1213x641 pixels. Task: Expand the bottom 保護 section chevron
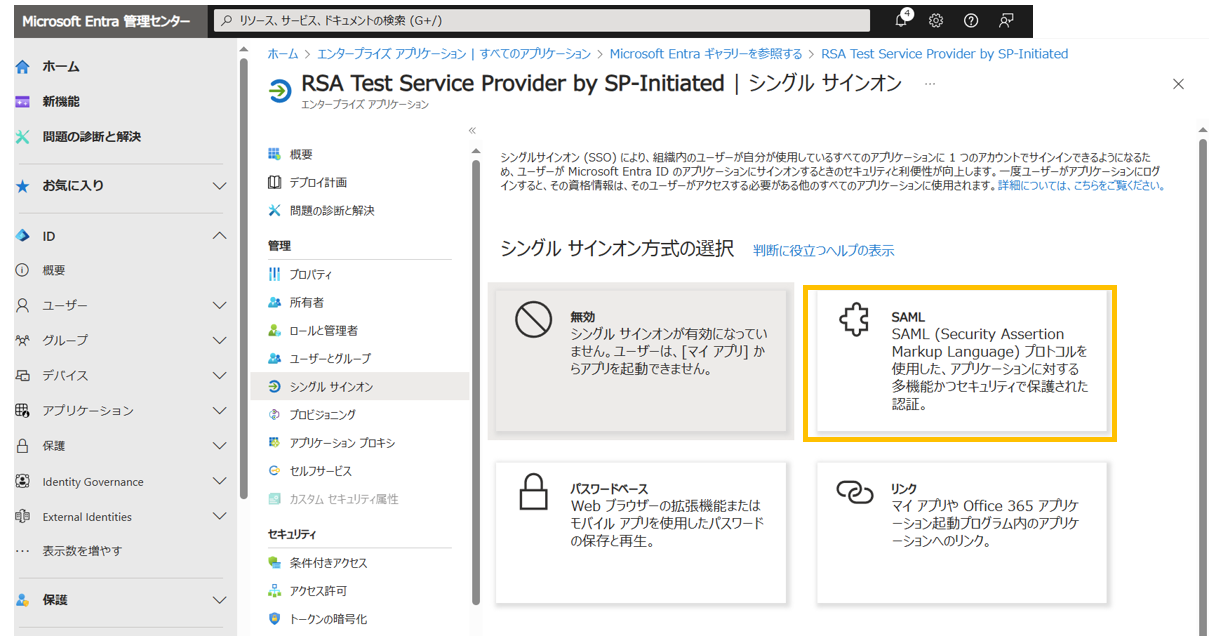click(x=220, y=600)
